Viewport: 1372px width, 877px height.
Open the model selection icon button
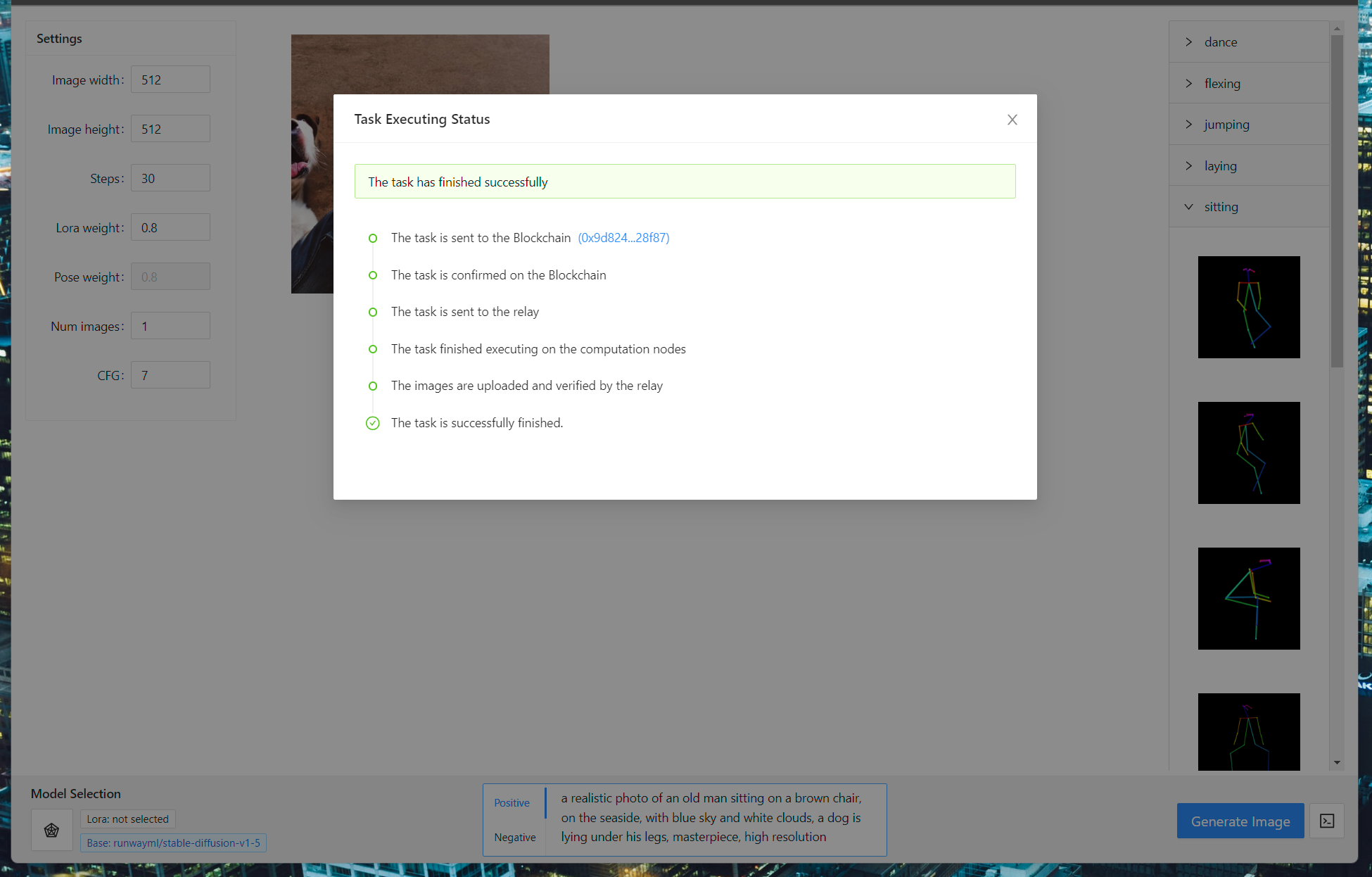[51, 831]
